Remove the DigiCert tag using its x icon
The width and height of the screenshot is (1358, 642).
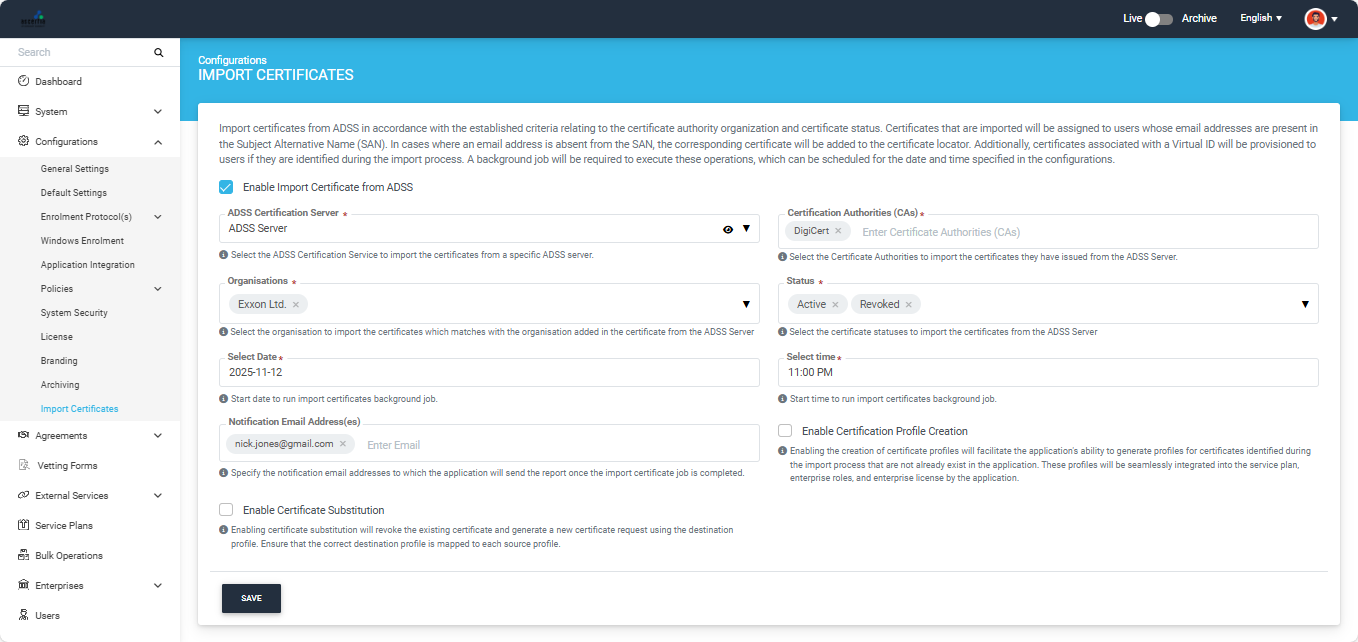click(x=838, y=232)
